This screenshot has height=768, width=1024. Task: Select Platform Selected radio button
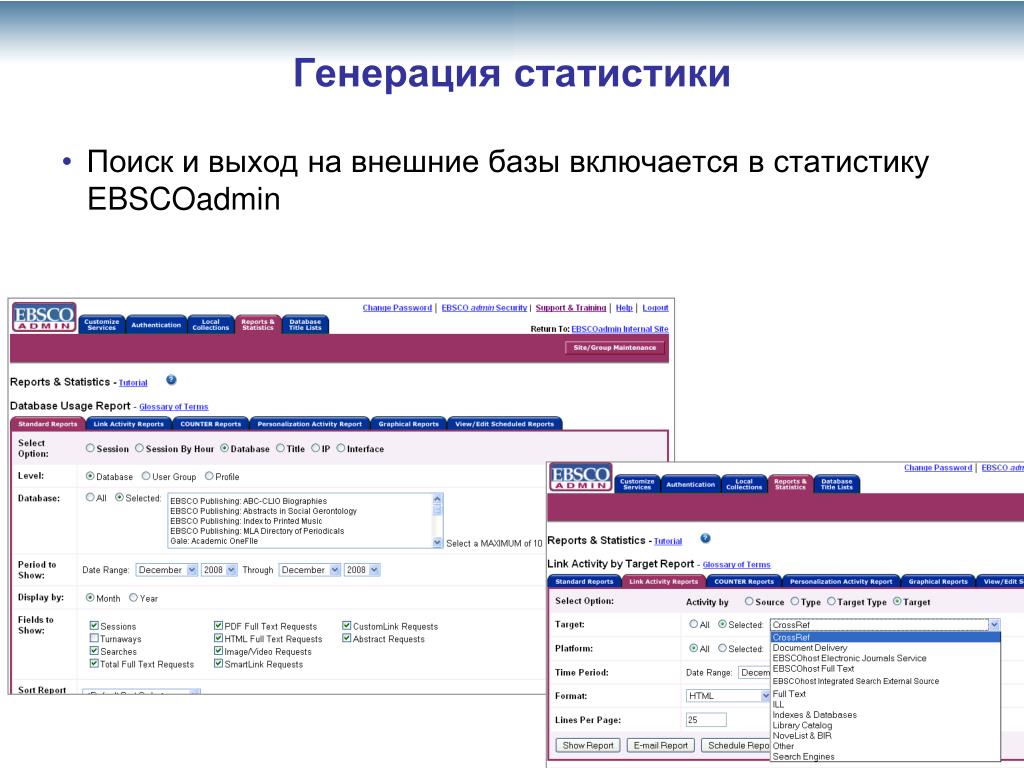[722, 648]
